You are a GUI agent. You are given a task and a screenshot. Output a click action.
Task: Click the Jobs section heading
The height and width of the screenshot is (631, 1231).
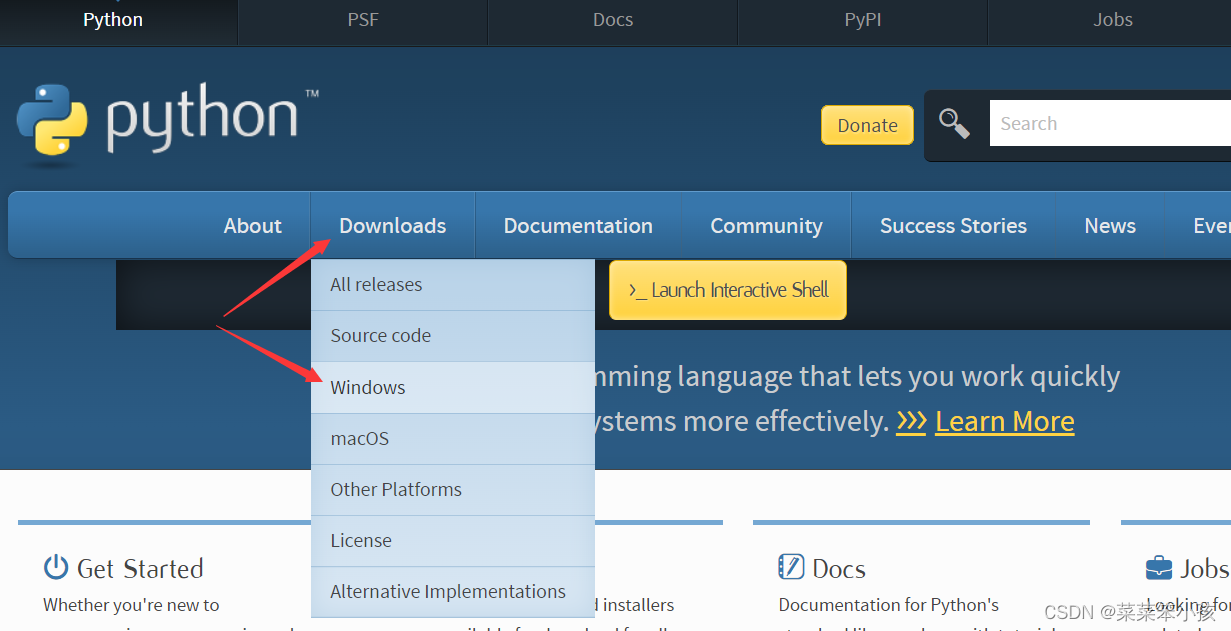pos(1204,568)
